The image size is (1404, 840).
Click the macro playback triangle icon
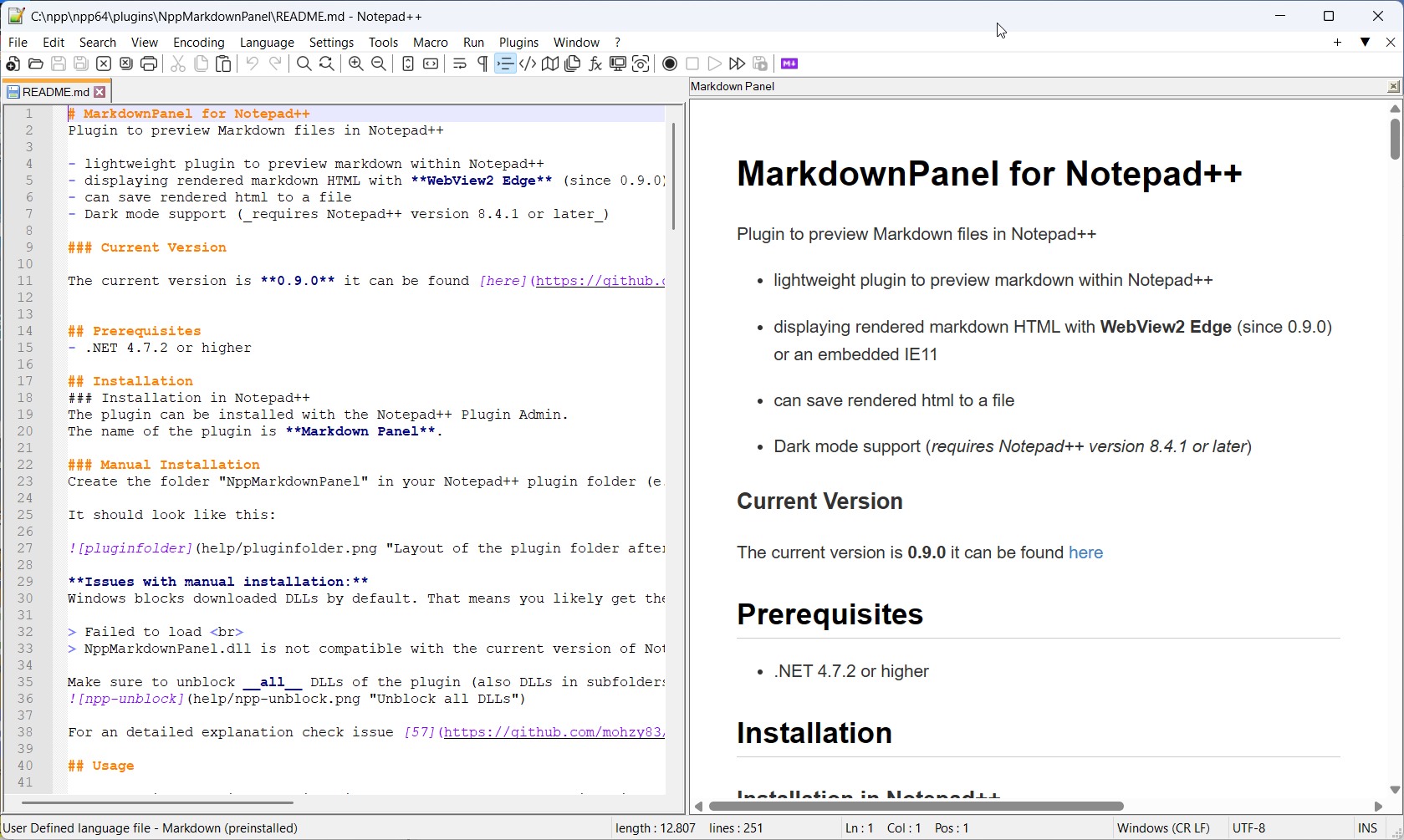(715, 64)
